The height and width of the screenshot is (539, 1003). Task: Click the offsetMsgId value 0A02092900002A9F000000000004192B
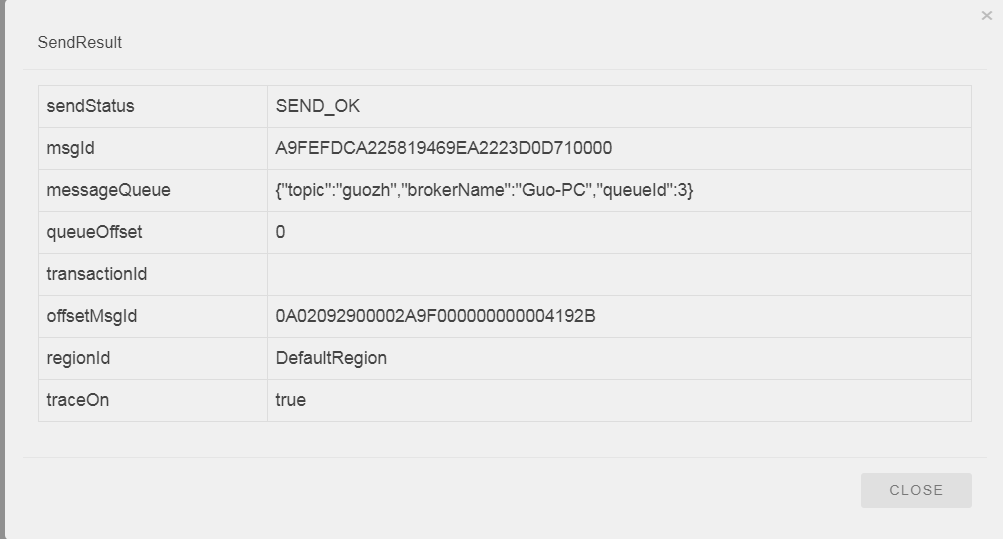[x=436, y=316]
